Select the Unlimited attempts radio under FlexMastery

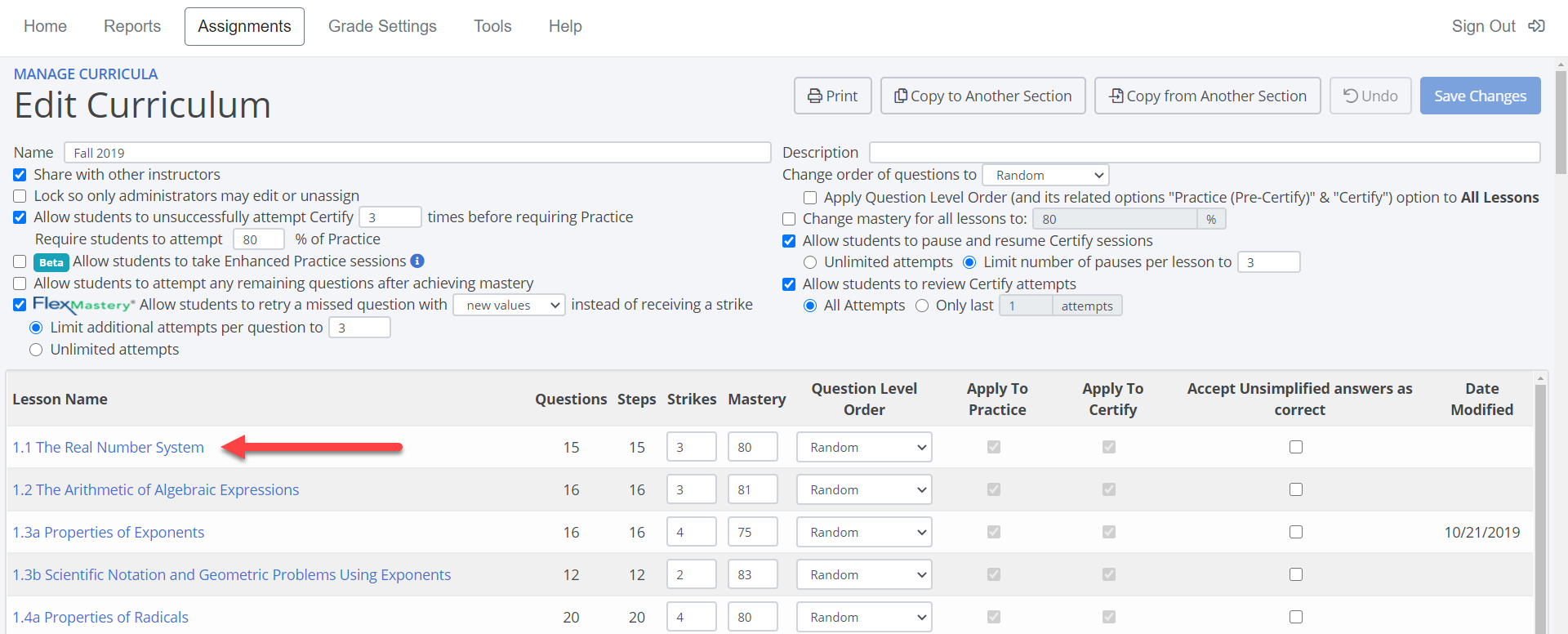[x=36, y=350]
